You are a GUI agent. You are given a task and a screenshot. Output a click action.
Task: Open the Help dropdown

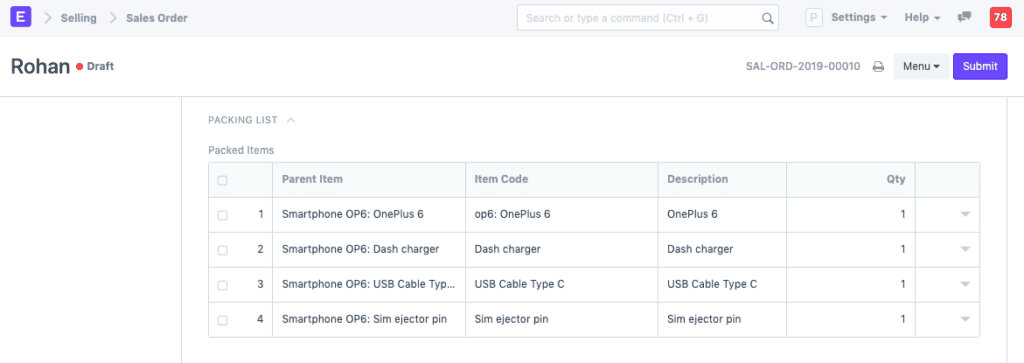[x=922, y=18]
